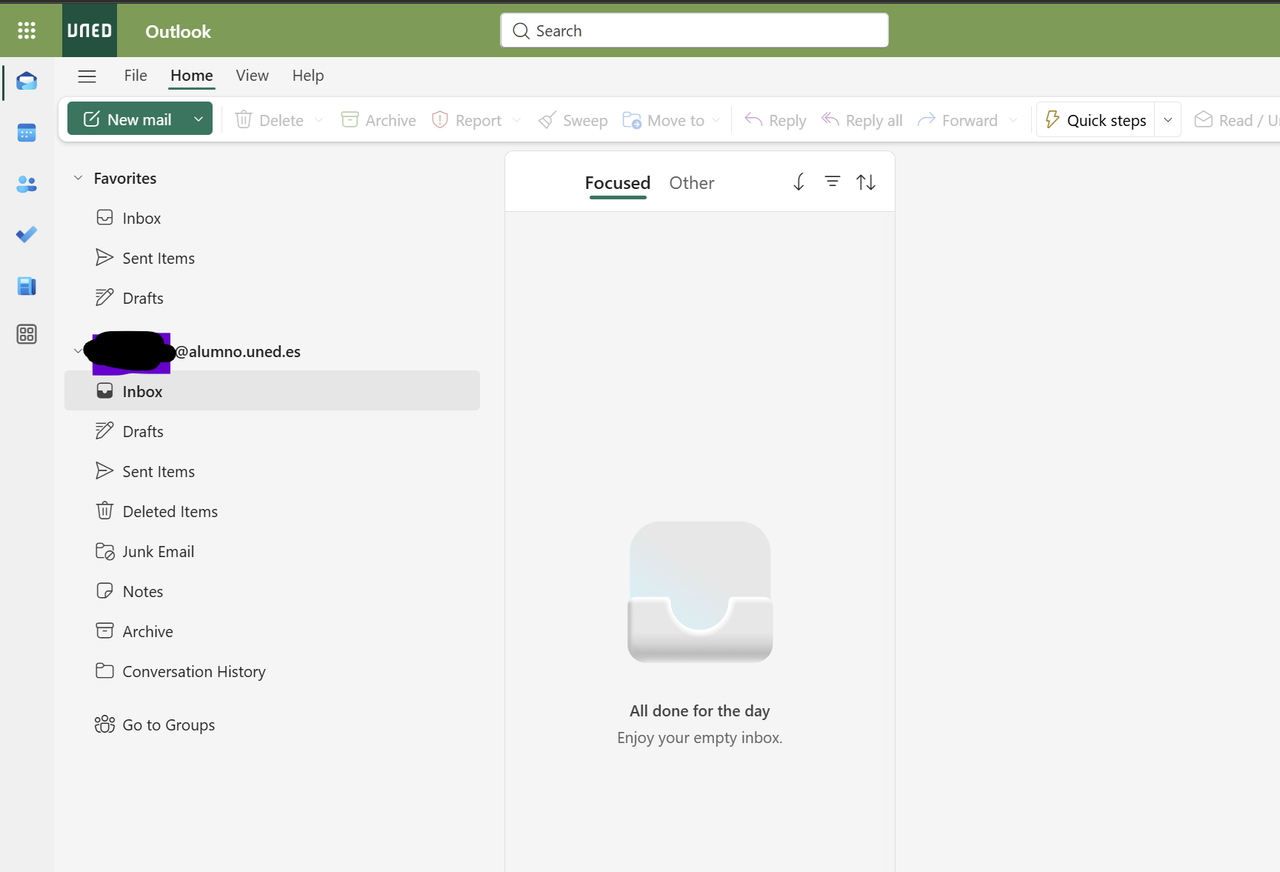This screenshot has width=1280, height=872.
Task: Expand the Quick steps dropdown arrow
Action: [x=1168, y=120]
